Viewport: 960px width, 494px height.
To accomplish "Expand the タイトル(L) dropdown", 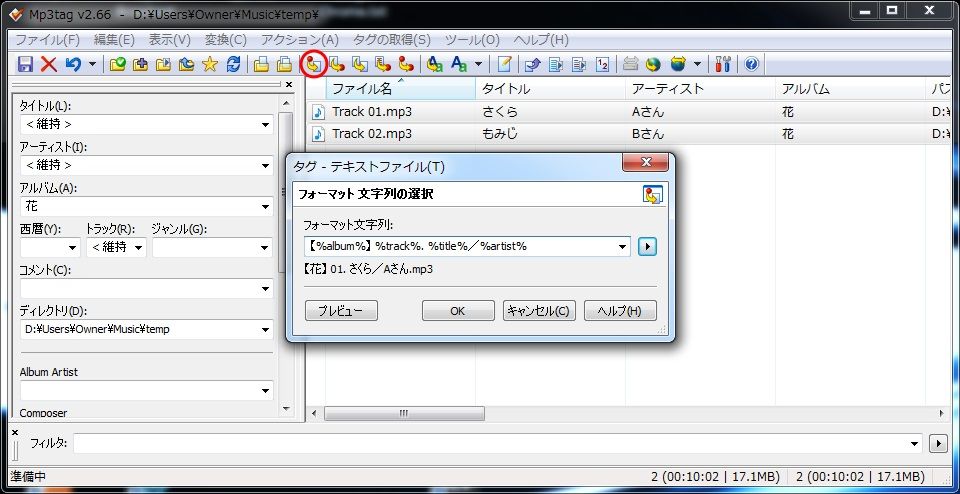I will pos(266,125).
